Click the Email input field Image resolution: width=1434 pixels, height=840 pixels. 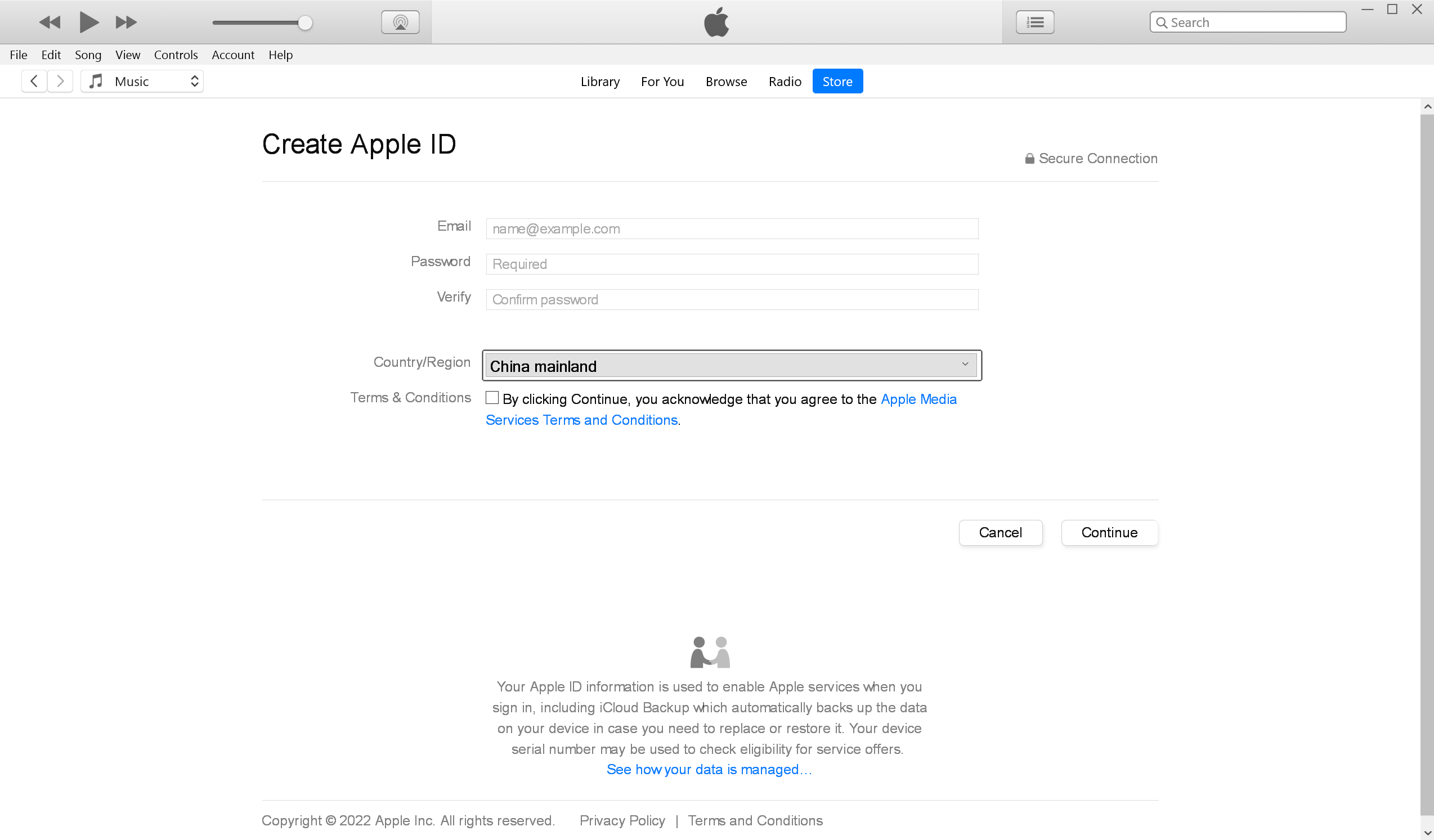pyautogui.click(x=731, y=228)
